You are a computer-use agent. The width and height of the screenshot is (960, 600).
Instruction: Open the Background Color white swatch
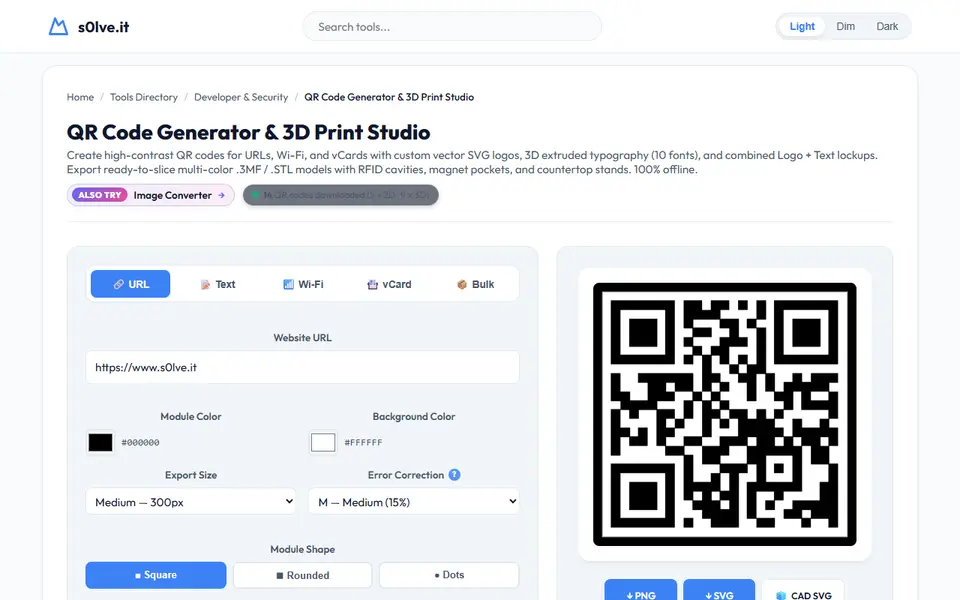(323, 442)
